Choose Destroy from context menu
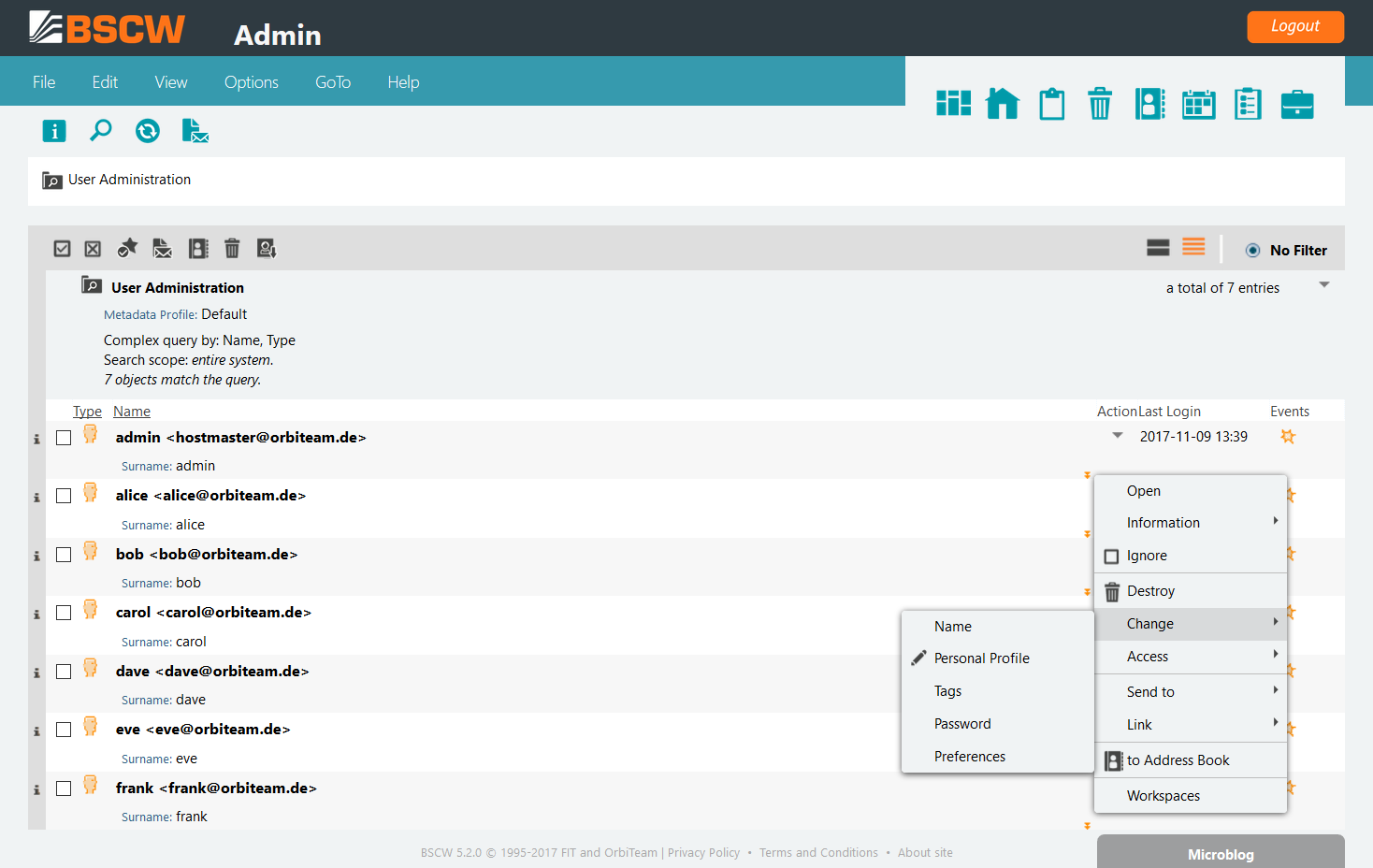The height and width of the screenshot is (868, 1373). (1191, 591)
